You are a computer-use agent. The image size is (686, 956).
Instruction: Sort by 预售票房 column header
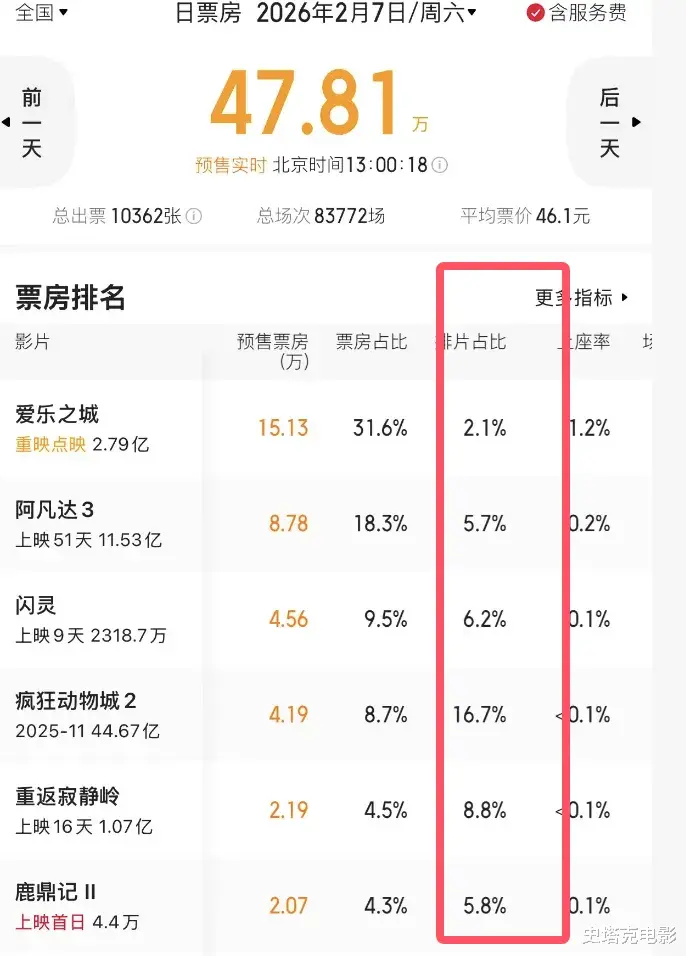[x=272, y=349]
